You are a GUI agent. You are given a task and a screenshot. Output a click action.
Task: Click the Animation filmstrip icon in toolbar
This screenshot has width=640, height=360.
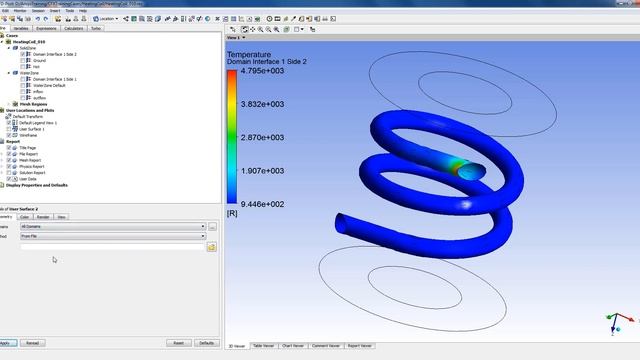click(277, 19)
